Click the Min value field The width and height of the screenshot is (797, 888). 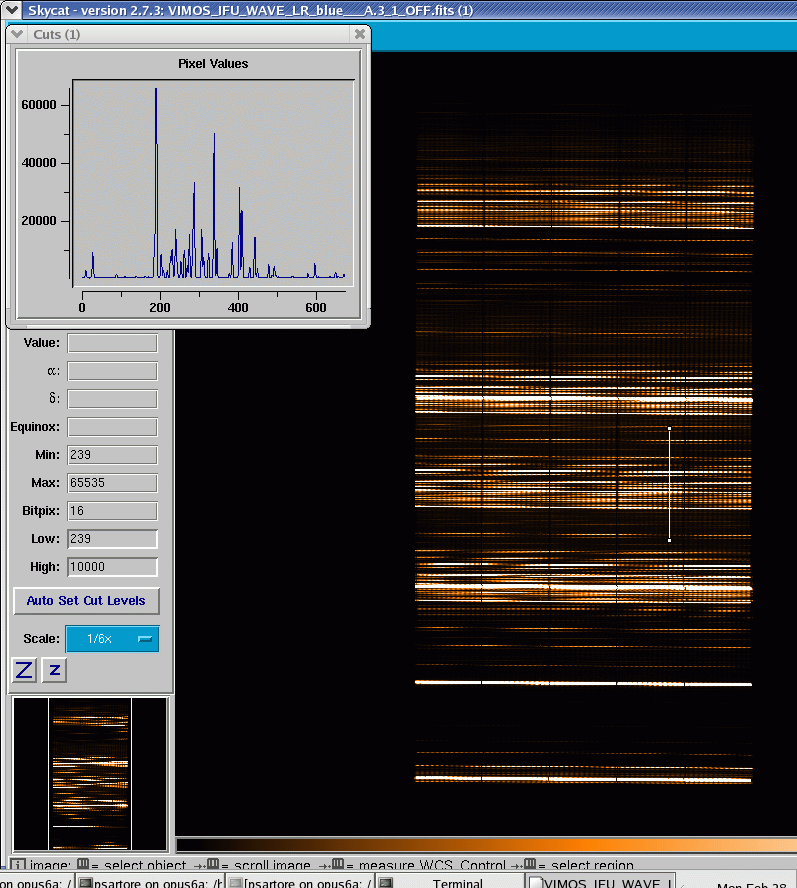112,455
